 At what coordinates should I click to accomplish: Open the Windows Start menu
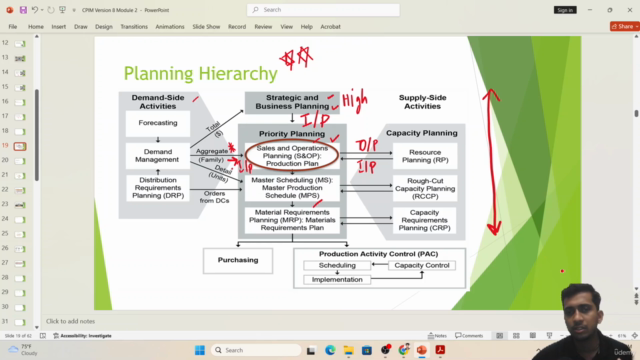(200, 350)
